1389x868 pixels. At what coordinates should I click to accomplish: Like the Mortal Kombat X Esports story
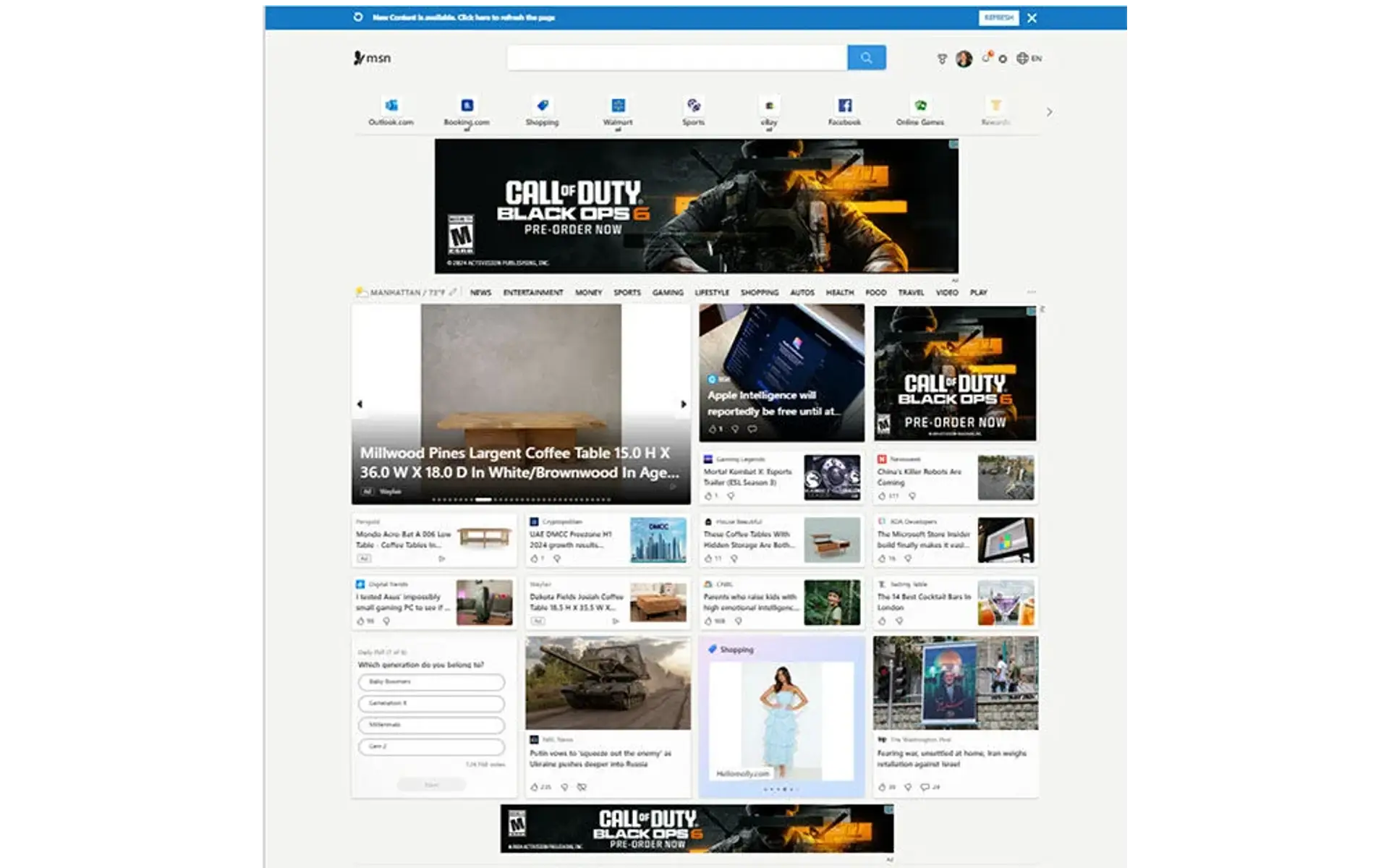[x=708, y=496]
